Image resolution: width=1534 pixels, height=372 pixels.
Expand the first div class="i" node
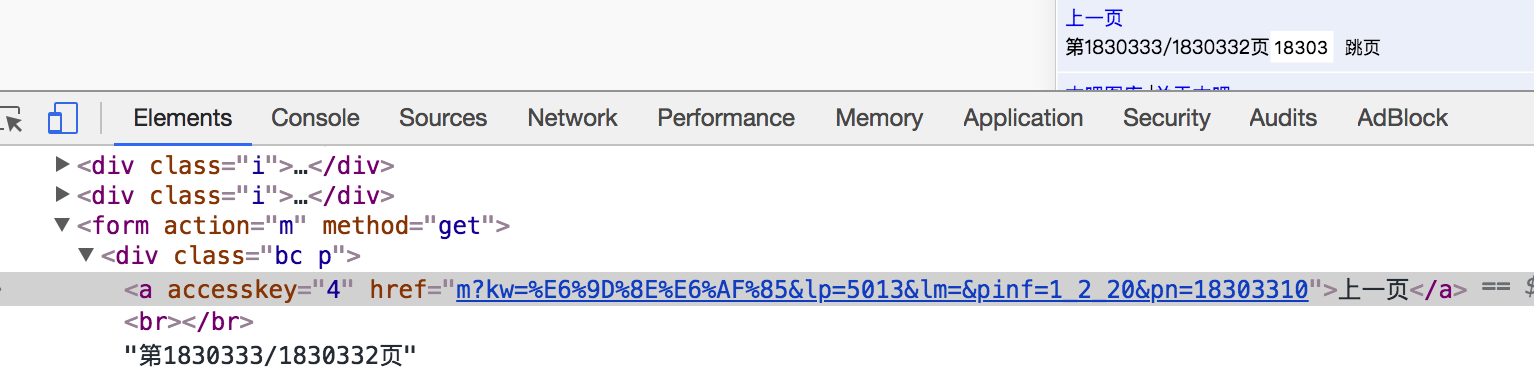63,165
